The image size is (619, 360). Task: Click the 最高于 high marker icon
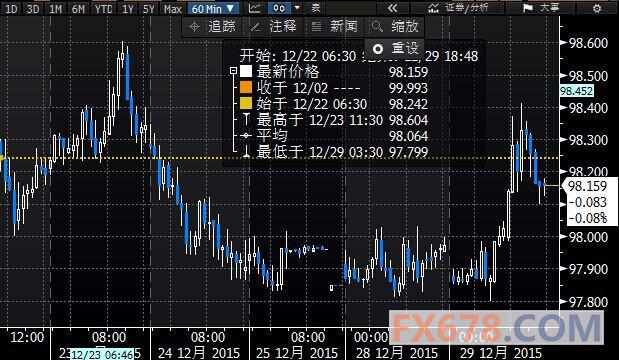pos(246,119)
